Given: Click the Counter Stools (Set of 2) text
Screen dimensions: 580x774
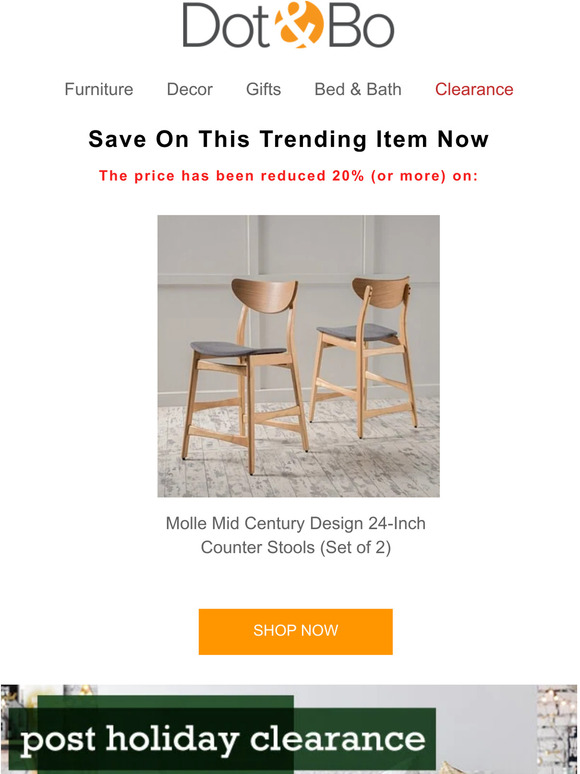Looking at the screenshot, I should (296, 547).
